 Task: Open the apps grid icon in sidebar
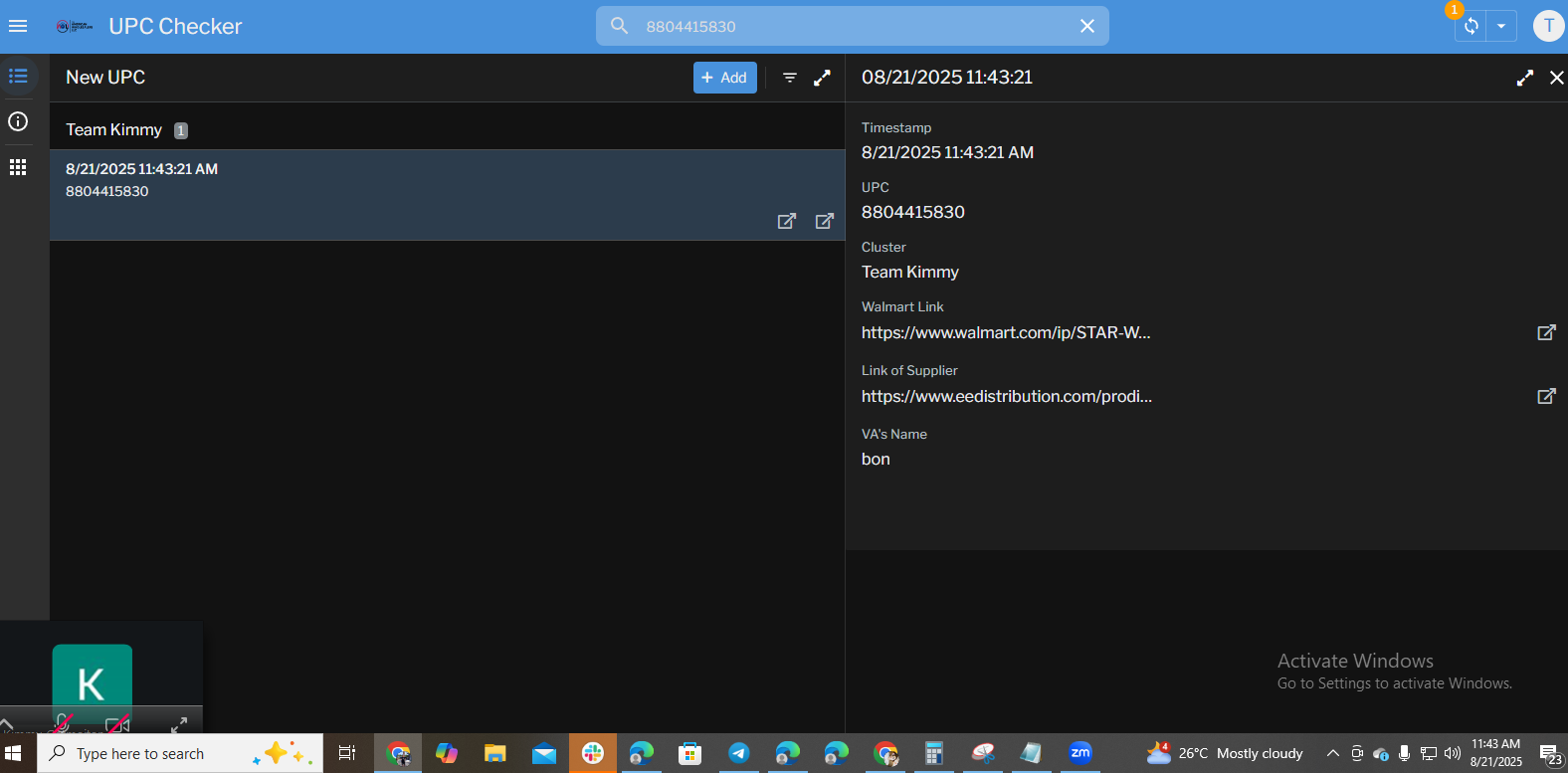click(x=18, y=167)
